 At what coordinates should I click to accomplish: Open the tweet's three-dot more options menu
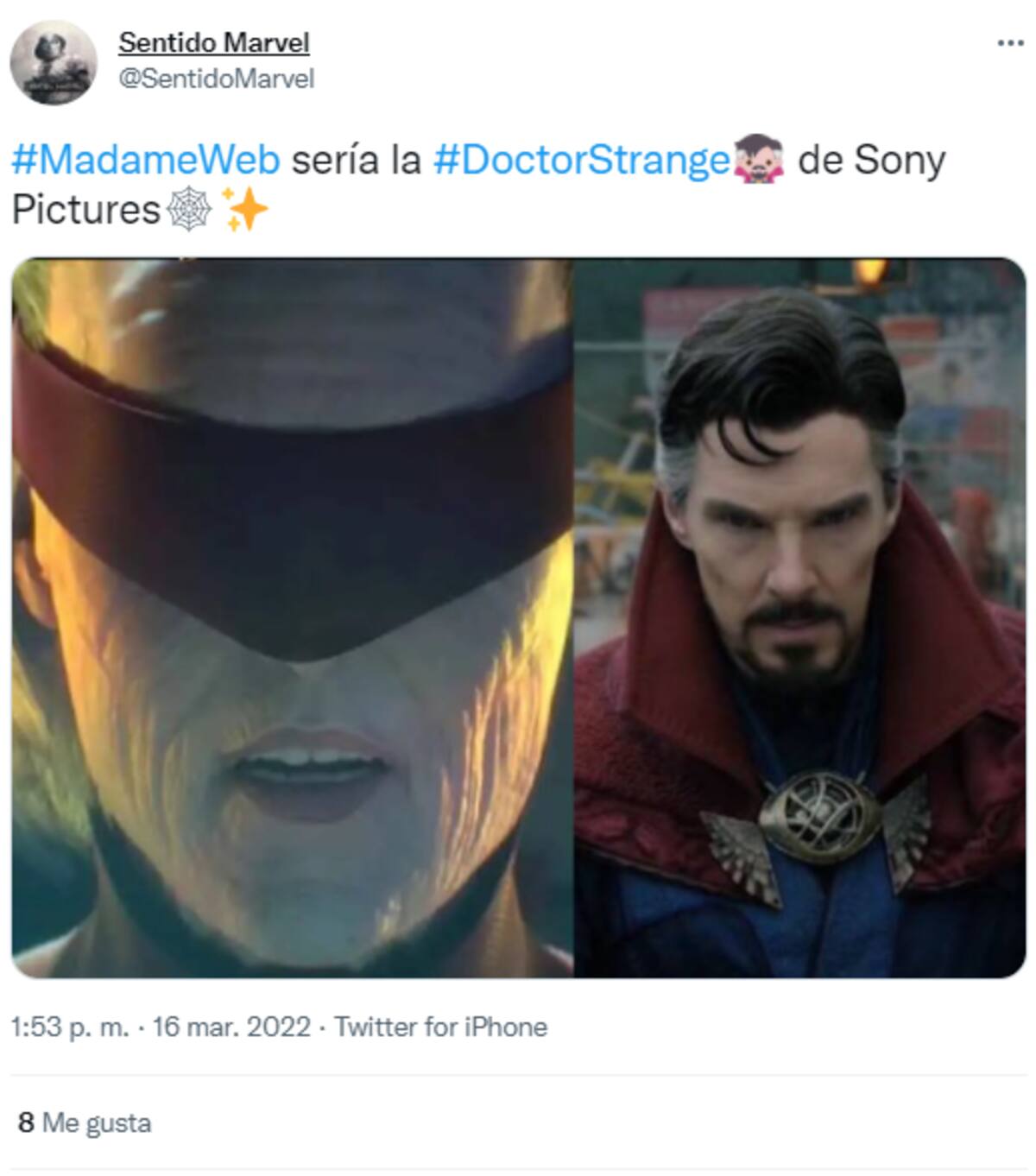tap(1009, 43)
